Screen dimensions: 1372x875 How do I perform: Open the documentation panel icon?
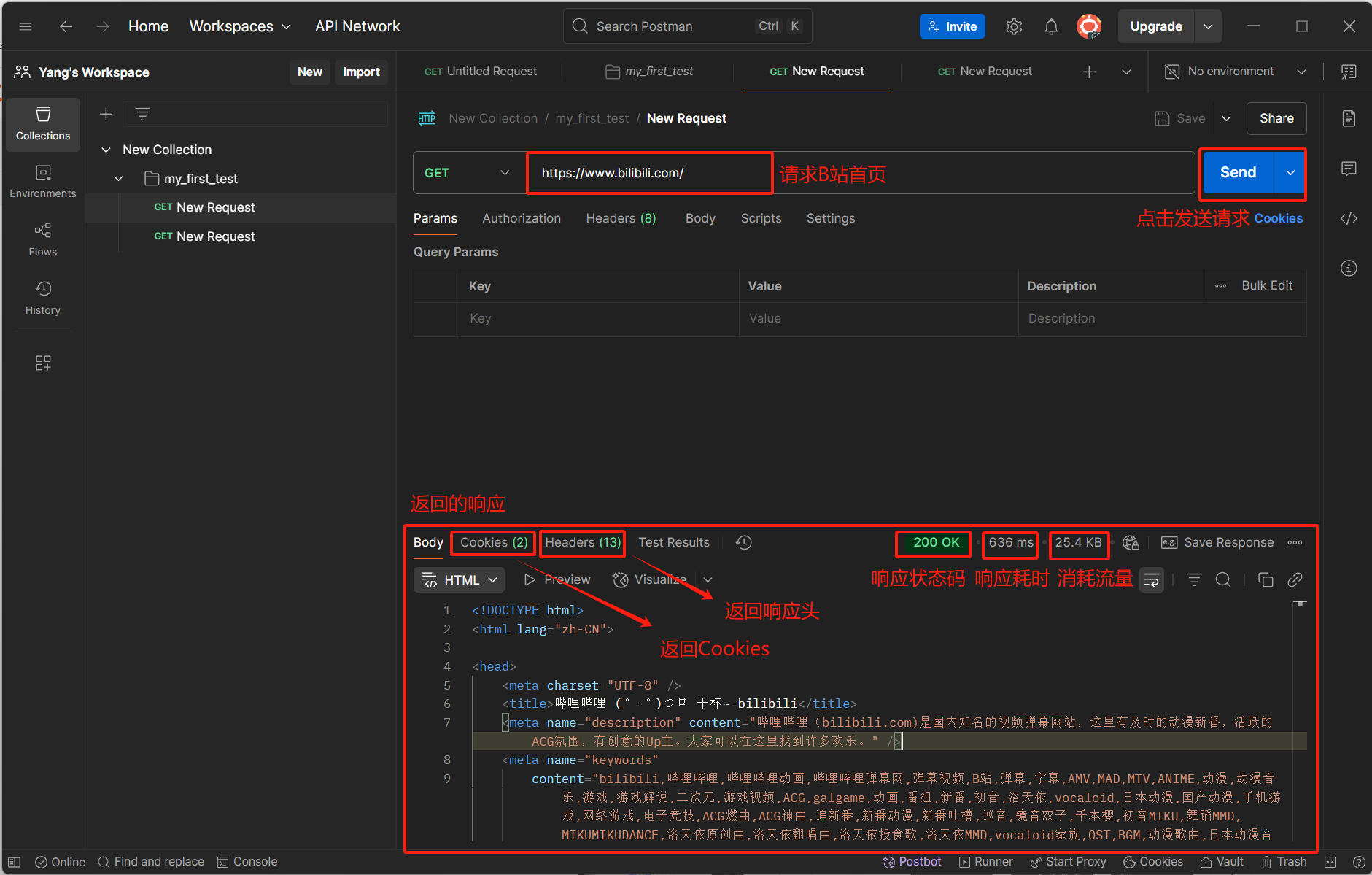[x=1349, y=118]
